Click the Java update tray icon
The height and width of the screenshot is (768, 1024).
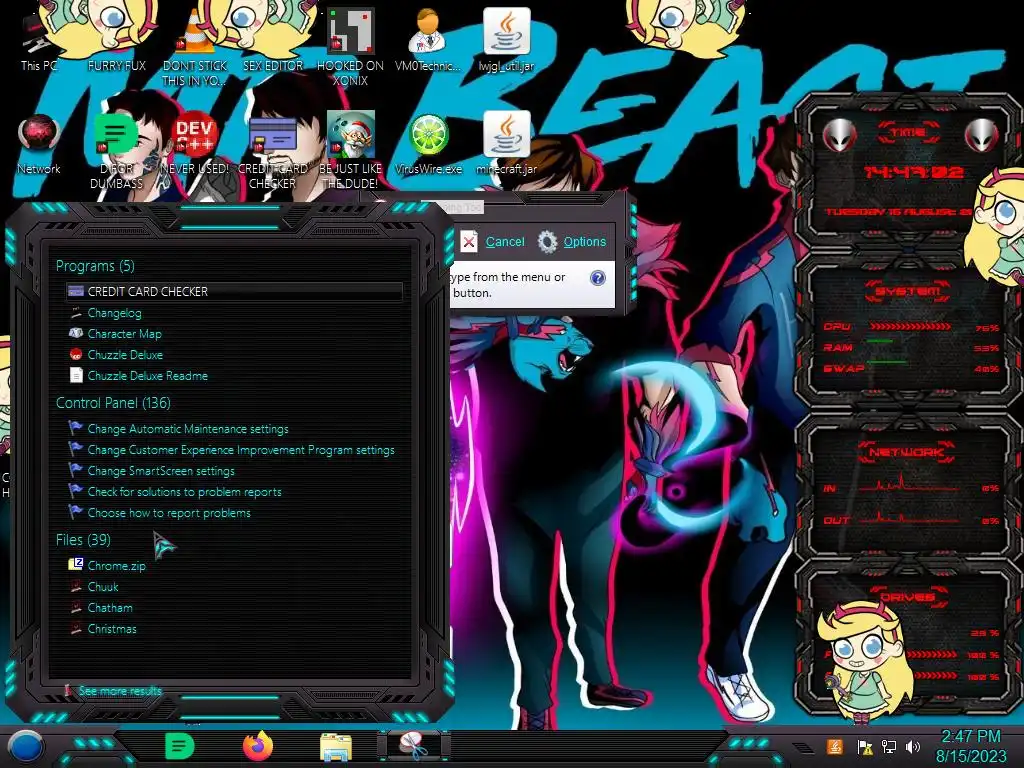pyautogui.click(x=834, y=746)
